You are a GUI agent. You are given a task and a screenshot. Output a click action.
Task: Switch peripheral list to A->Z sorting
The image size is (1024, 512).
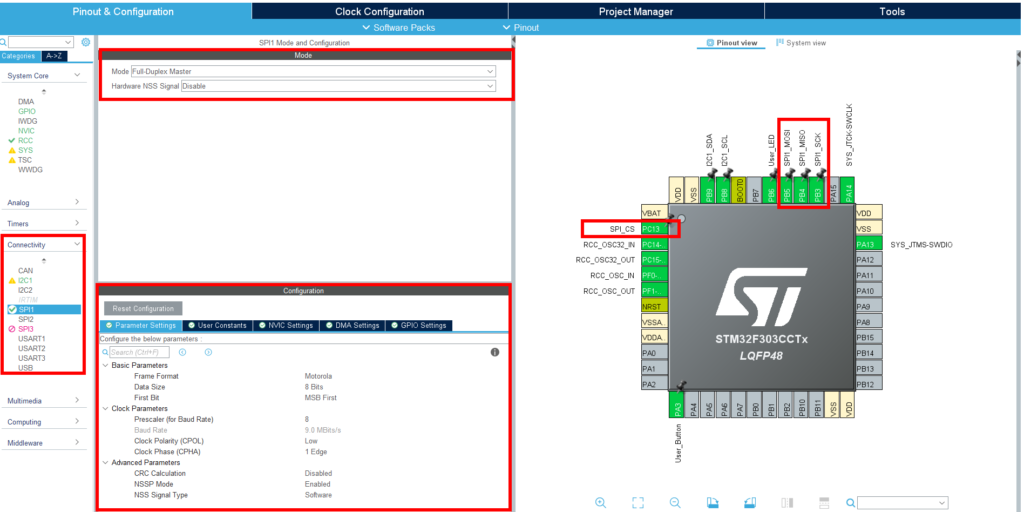click(x=52, y=56)
